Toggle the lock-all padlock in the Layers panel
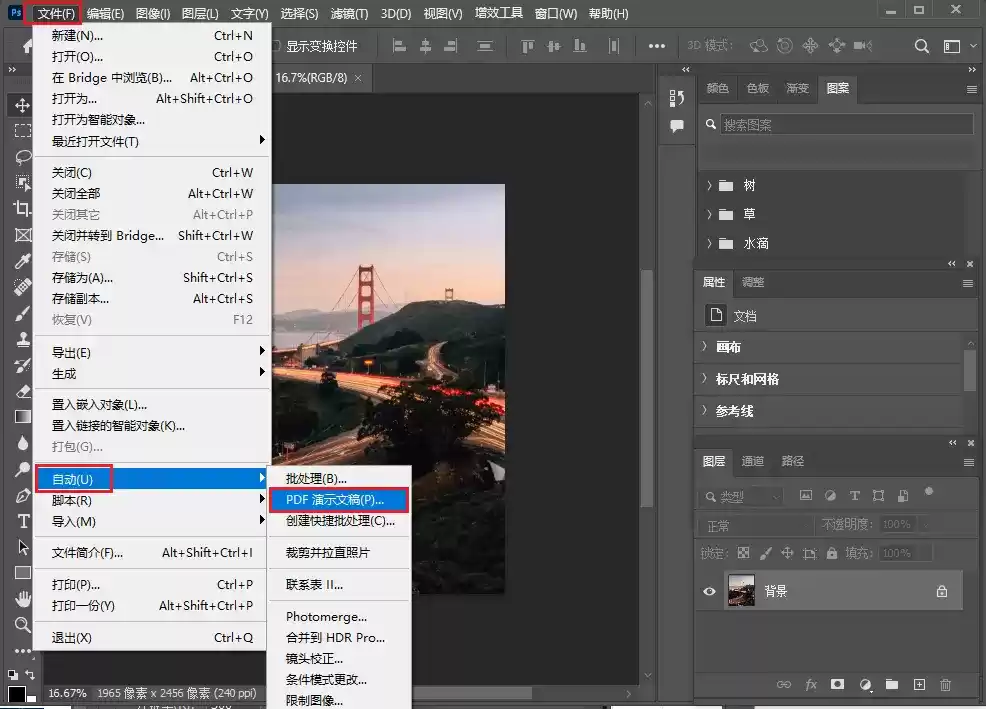The height and width of the screenshot is (709, 986). pos(832,552)
